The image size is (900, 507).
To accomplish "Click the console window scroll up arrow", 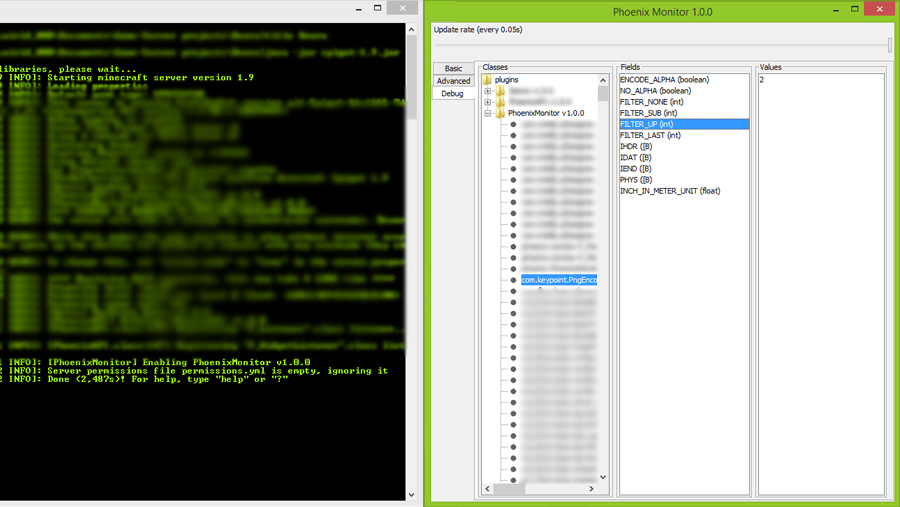I will click(412, 29).
